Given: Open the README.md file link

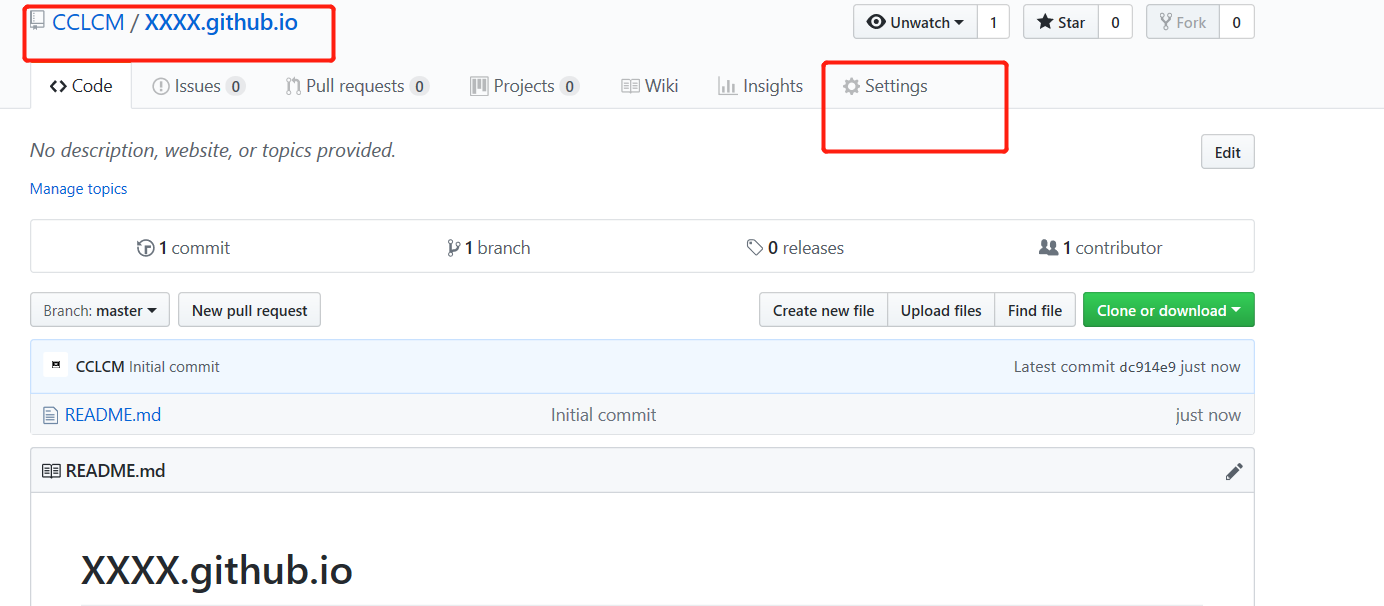Looking at the screenshot, I should [113, 415].
